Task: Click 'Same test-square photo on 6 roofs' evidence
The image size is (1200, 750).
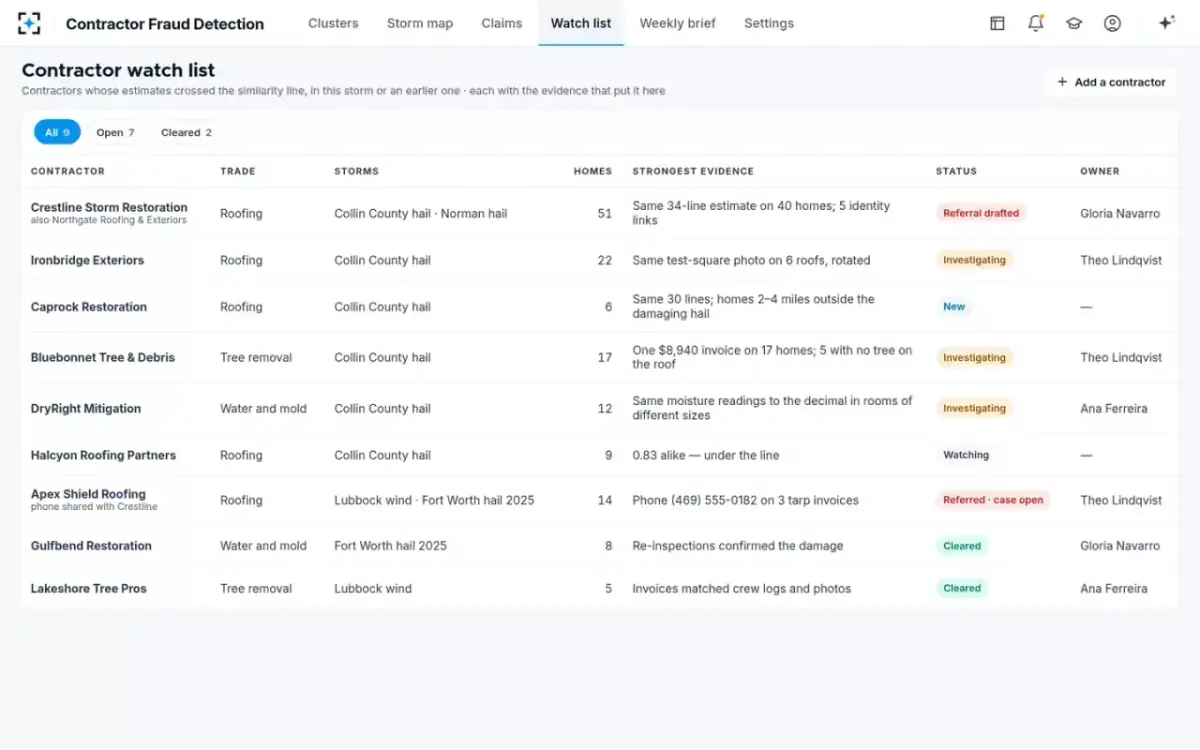Action: click(751, 260)
